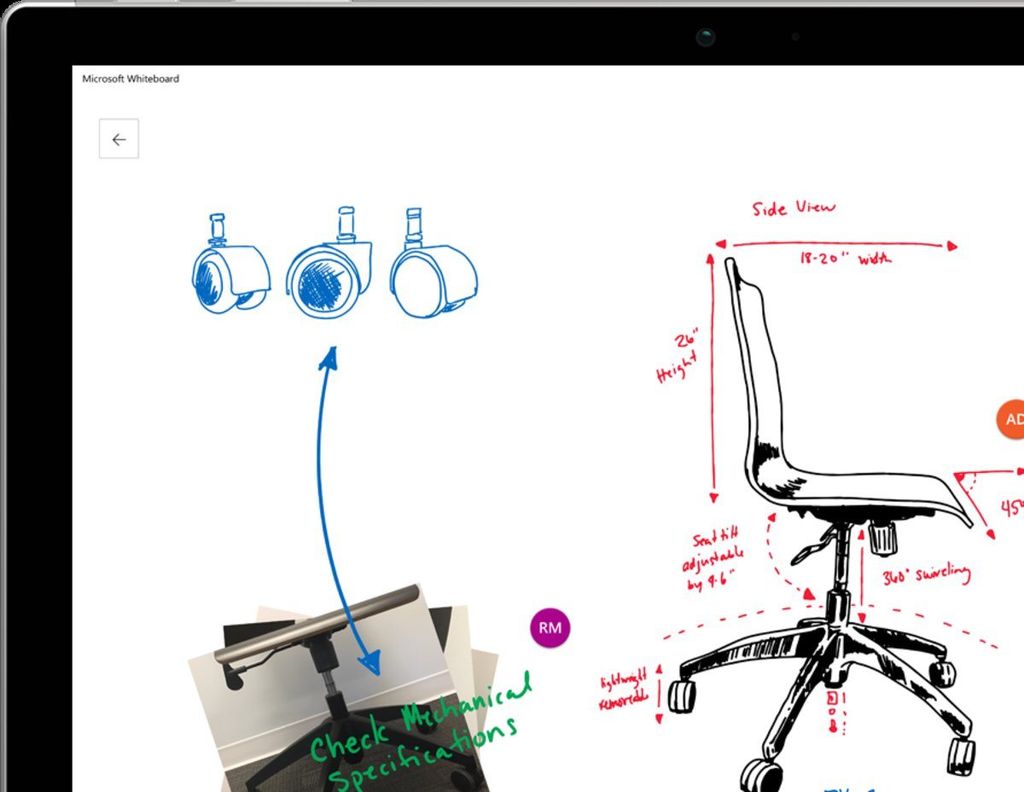Click the Microsoft Whiteboard title text
1024x792 pixels.
[x=132, y=78]
